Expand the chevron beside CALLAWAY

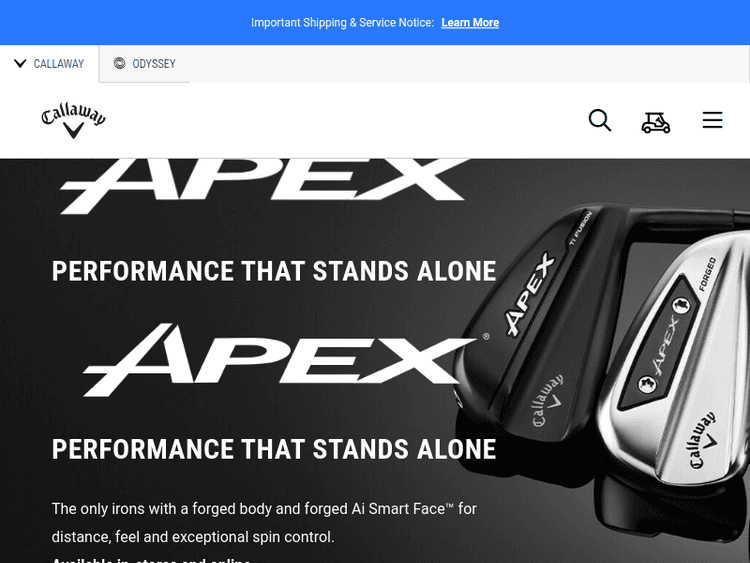click(x=20, y=63)
